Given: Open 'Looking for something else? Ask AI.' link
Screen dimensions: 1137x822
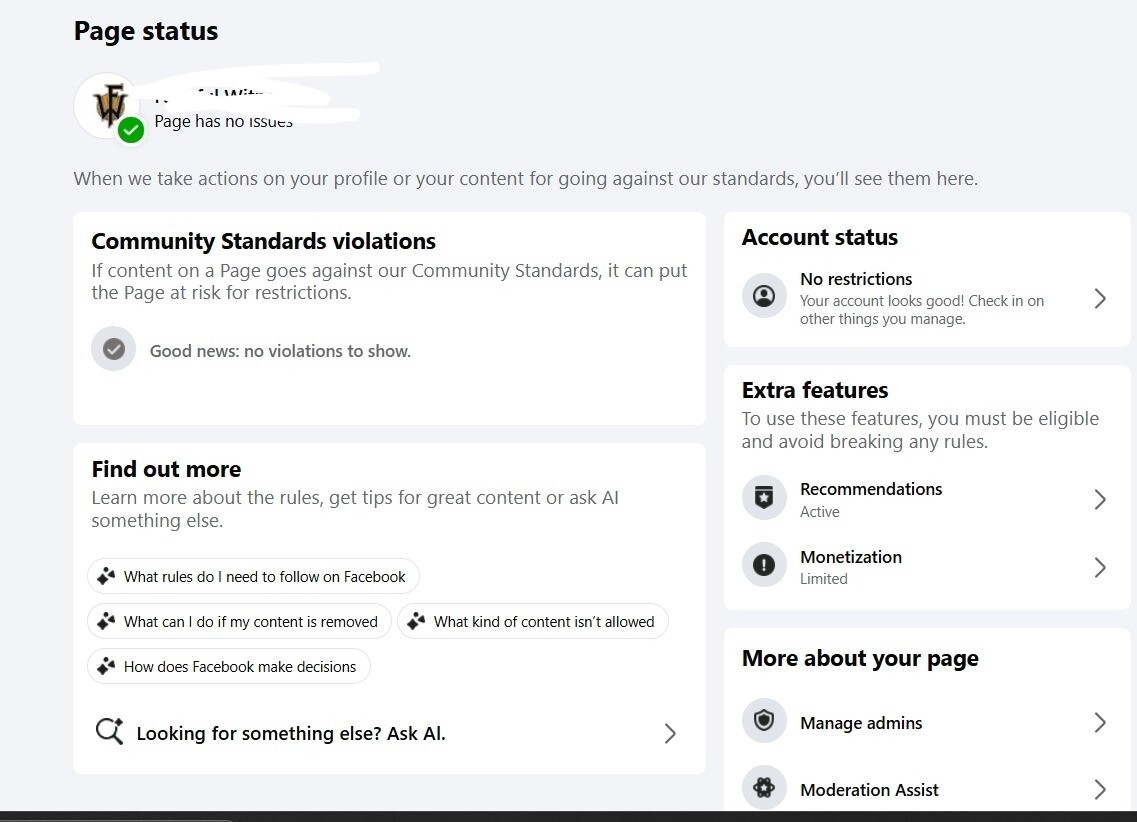Looking at the screenshot, I should click(x=291, y=734).
